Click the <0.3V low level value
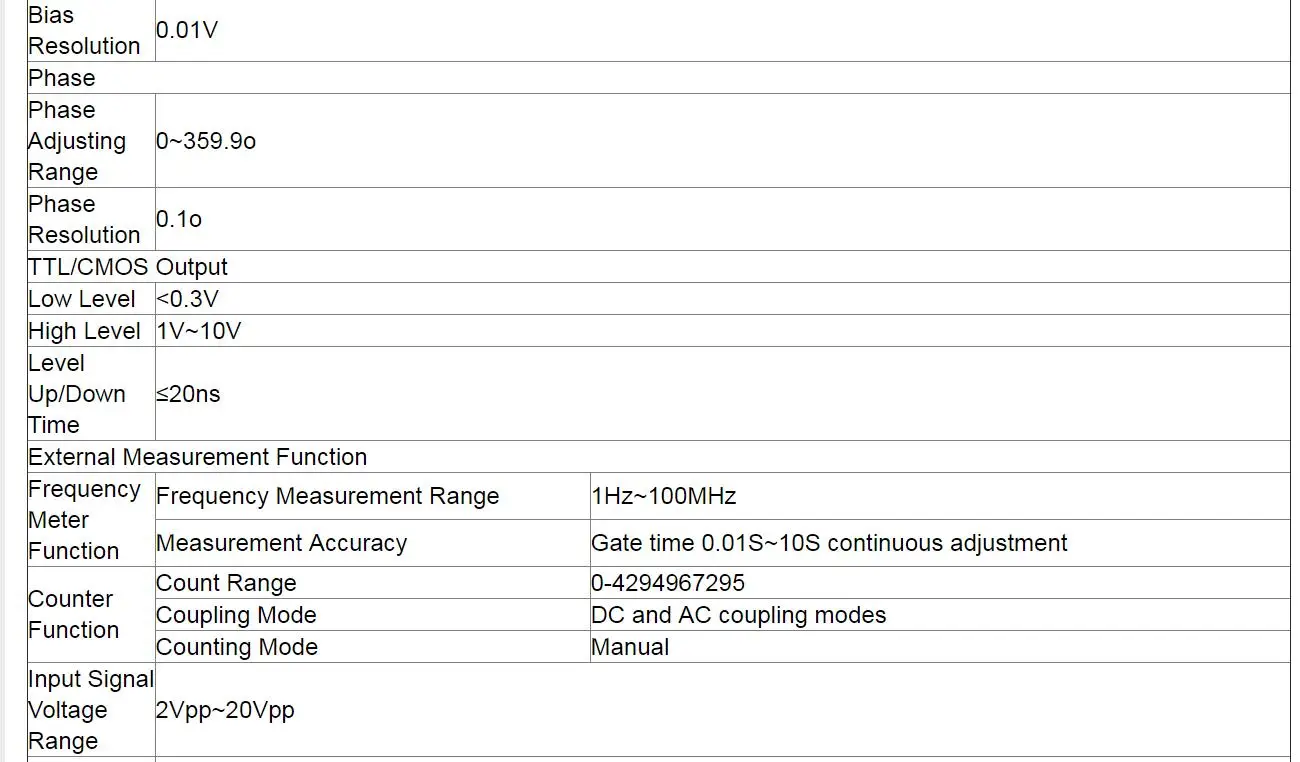Image resolution: width=1300 pixels, height=762 pixels. coord(188,299)
